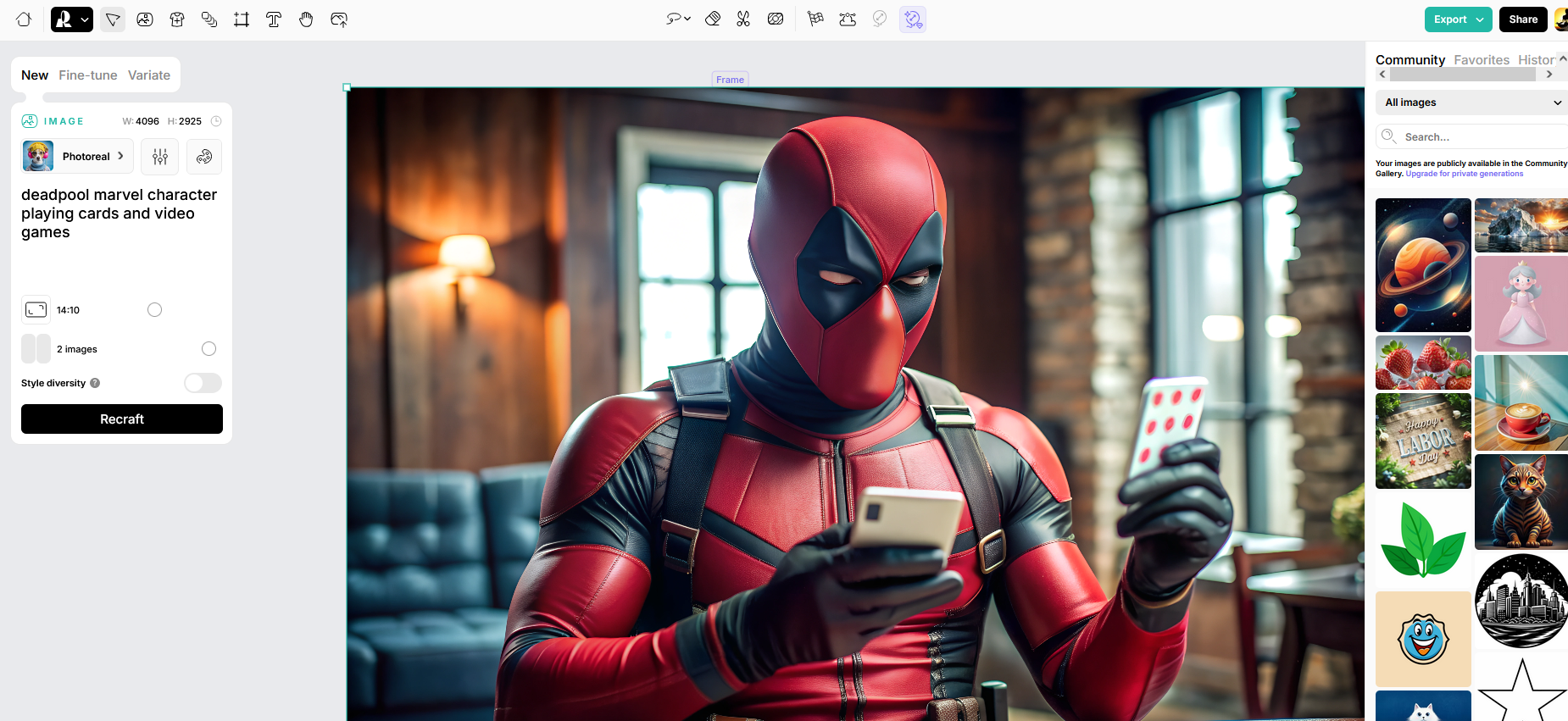The width and height of the screenshot is (1568, 721).
Task: Select the hand pan tool
Action: [306, 19]
